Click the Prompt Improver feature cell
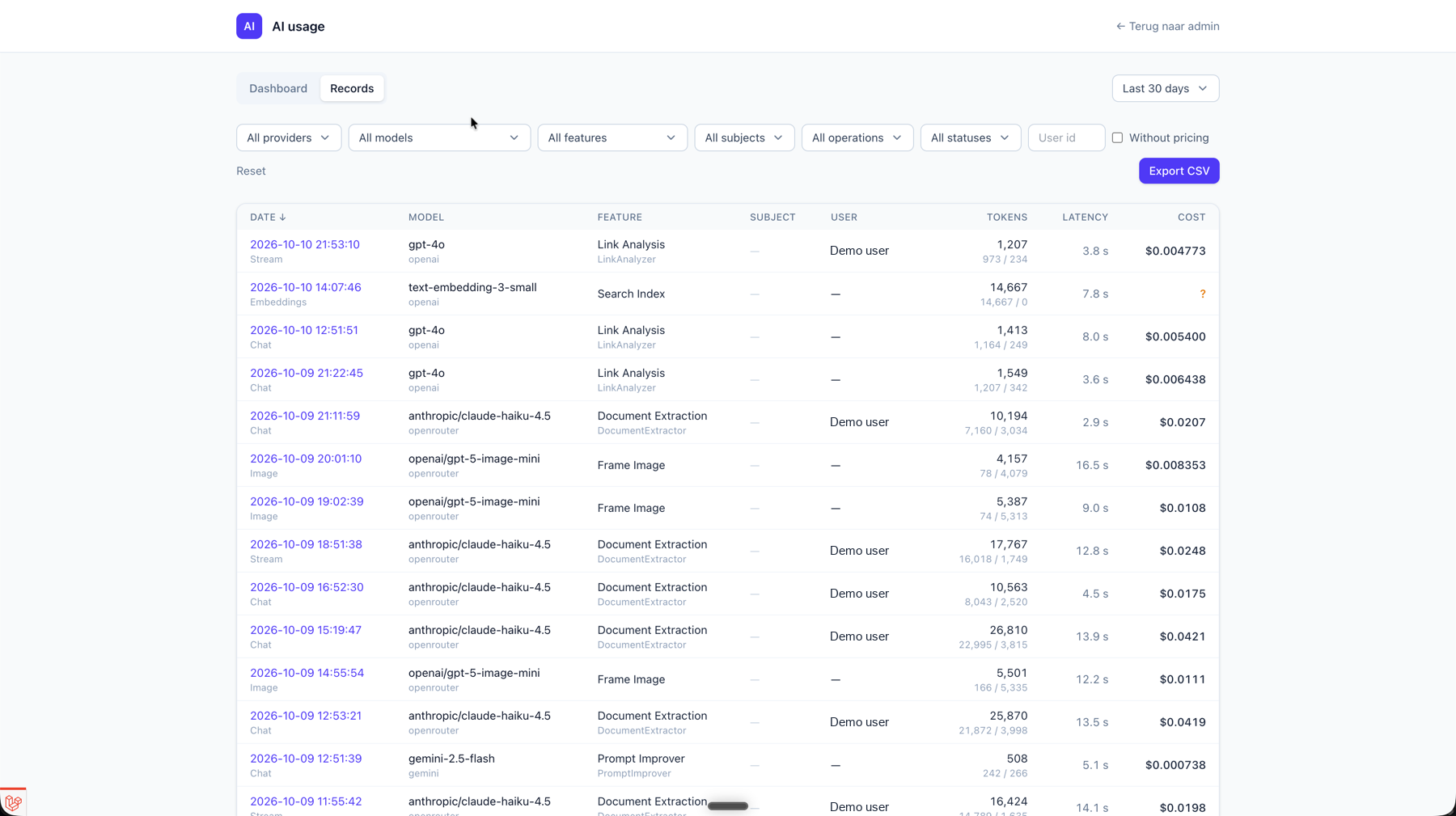 pyautogui.click(x=641, y=759)
